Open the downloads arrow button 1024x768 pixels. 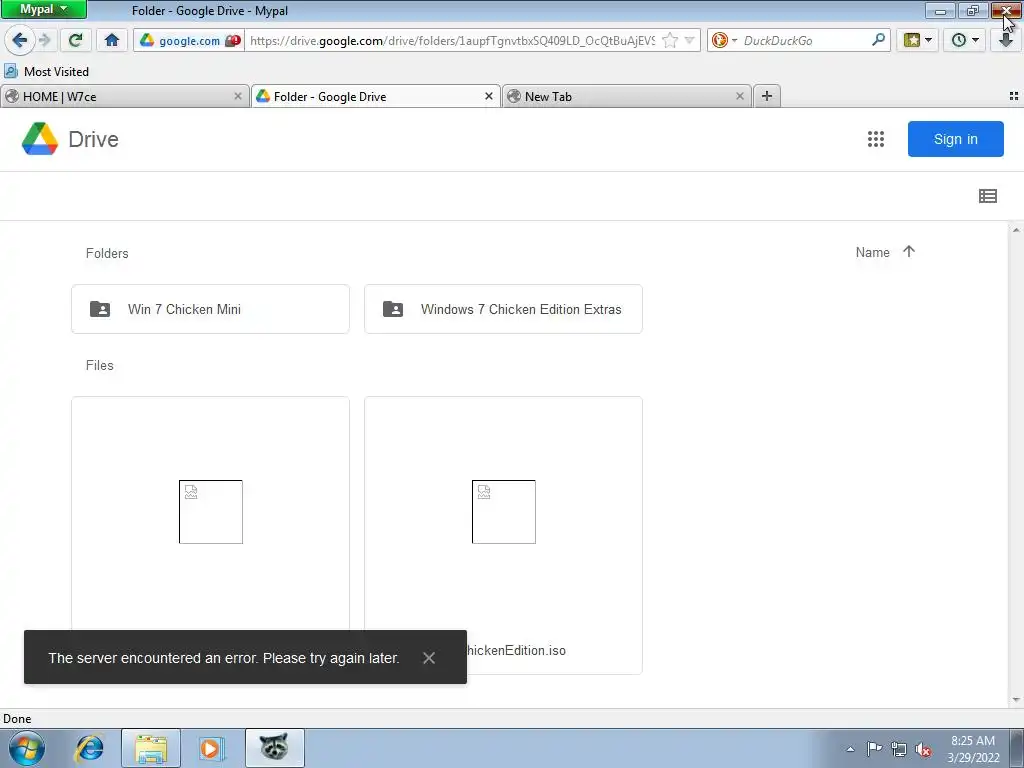[x=1006, y=40]
